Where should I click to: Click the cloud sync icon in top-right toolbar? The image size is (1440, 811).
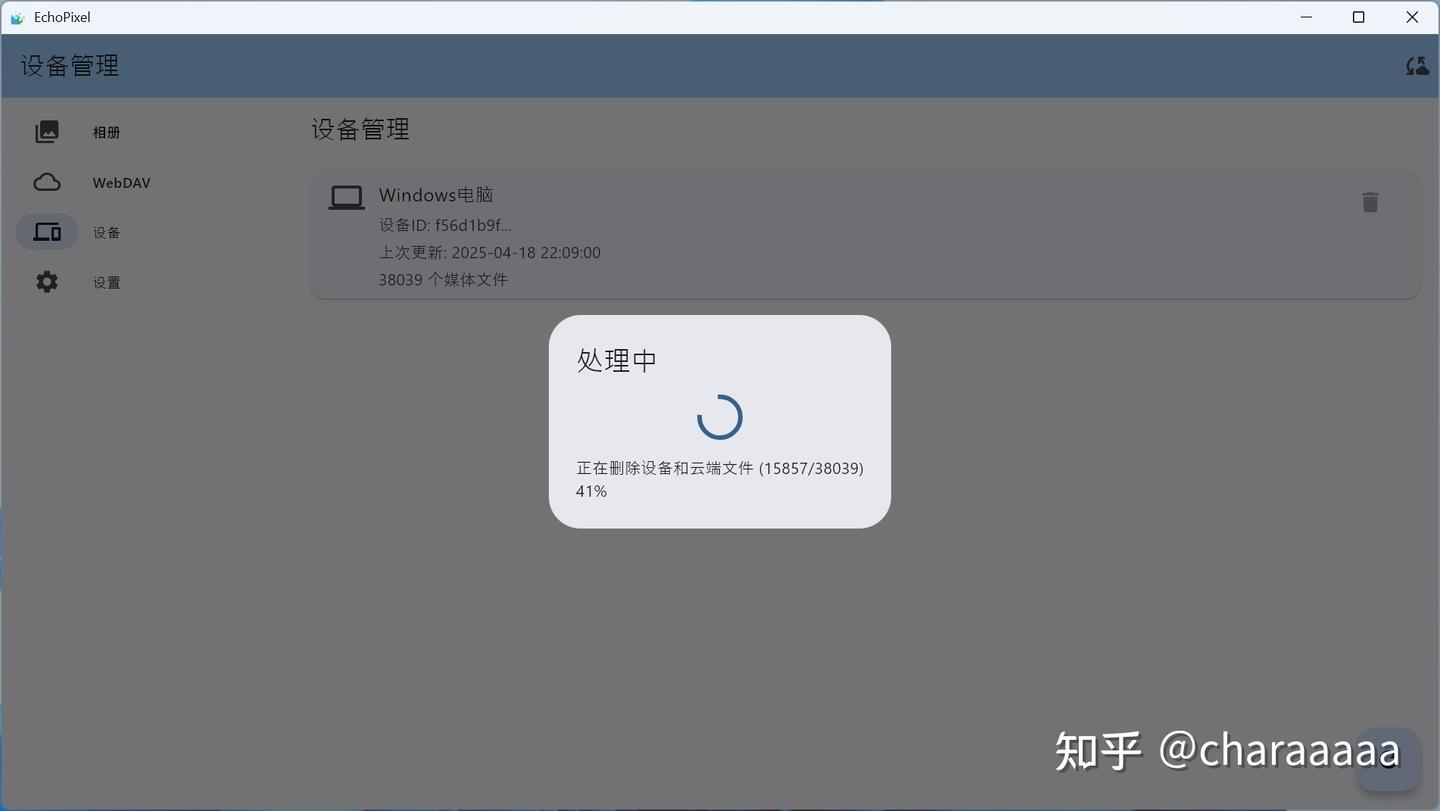pos(1416,65)
